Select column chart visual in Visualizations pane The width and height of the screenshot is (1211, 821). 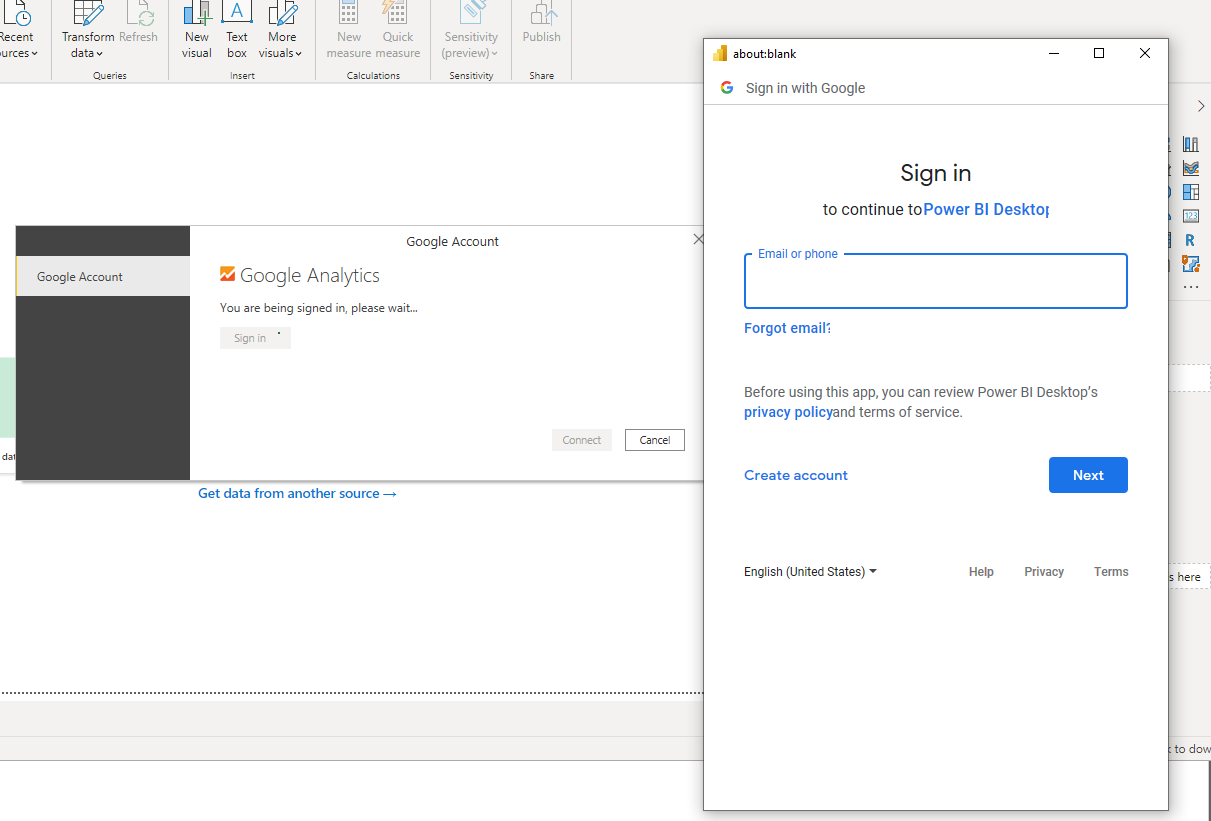click(x=1190, y=144)
